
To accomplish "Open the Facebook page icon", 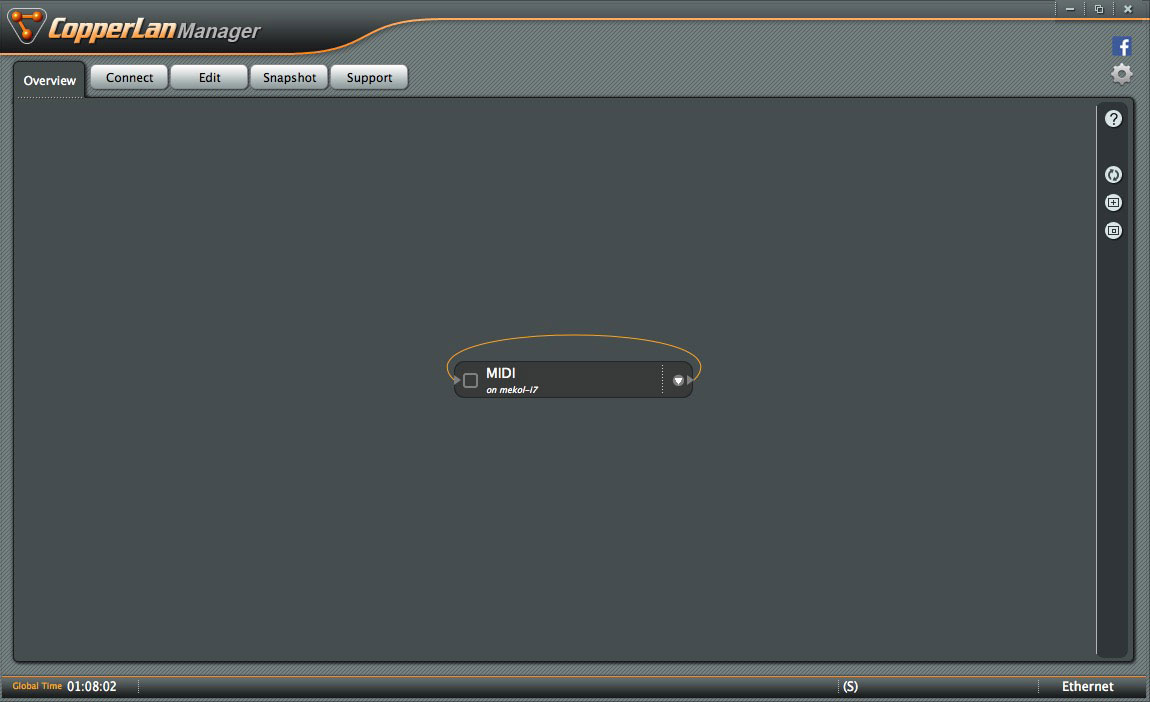I will coord(1122,46).
